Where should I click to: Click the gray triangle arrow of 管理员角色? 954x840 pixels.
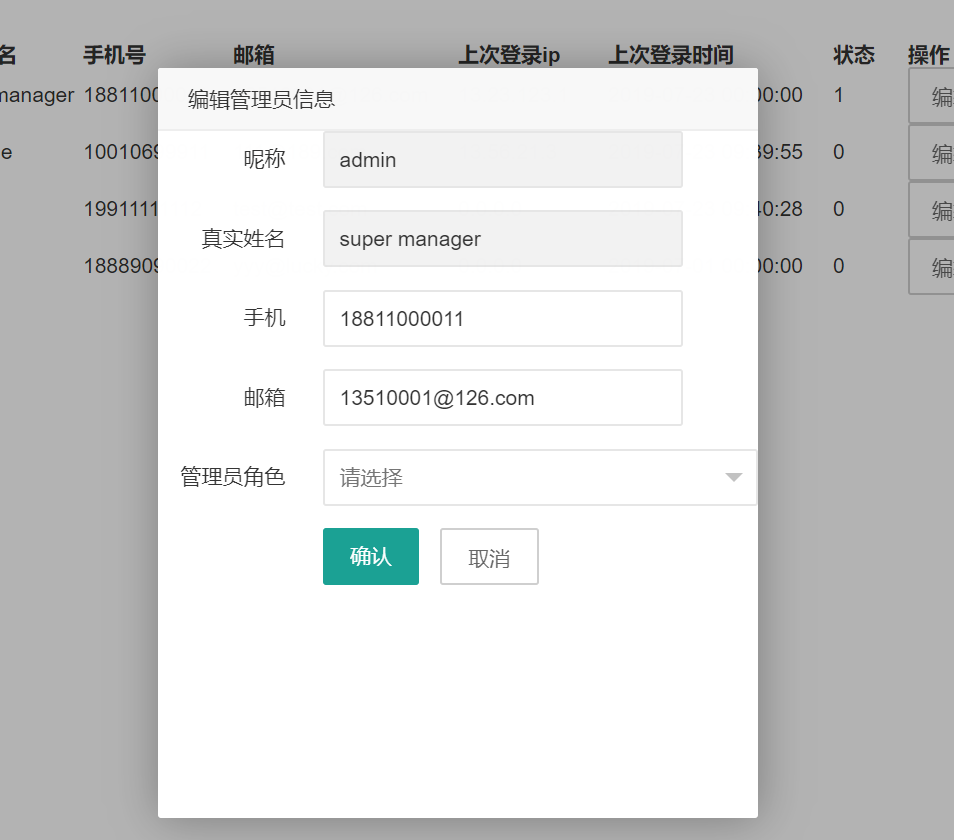(734, 477)
